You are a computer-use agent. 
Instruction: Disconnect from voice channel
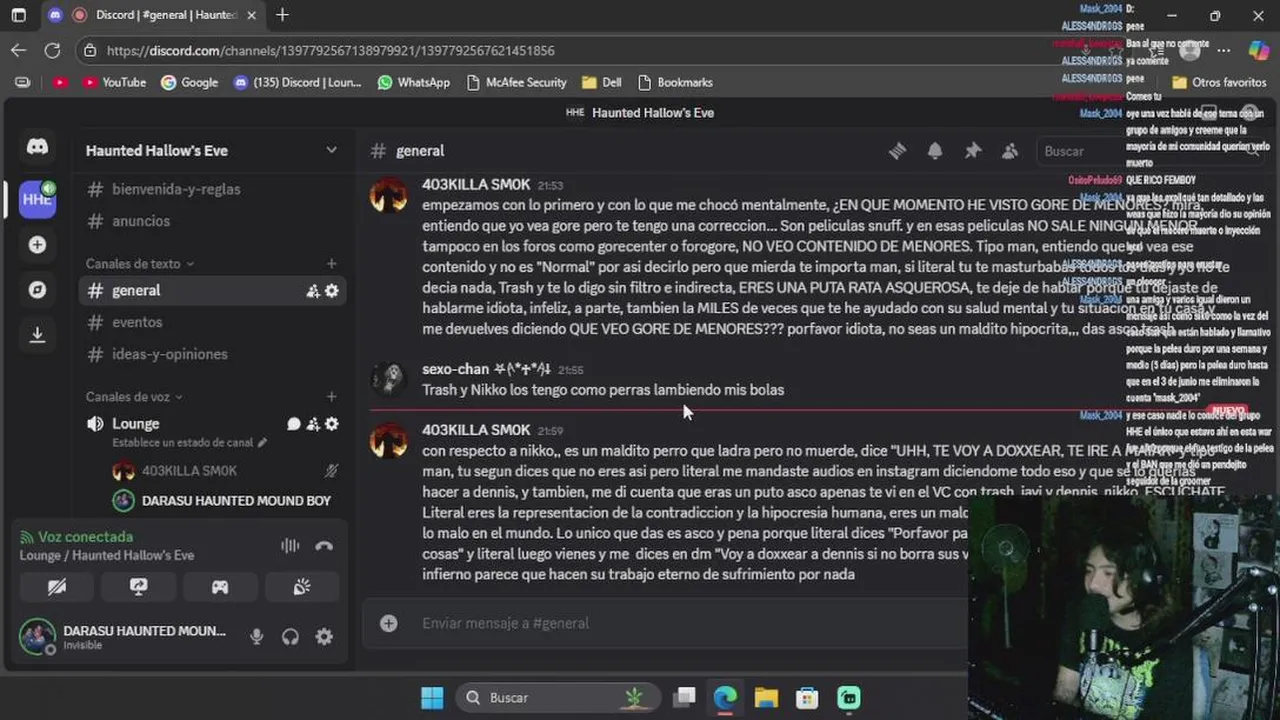point(324,546)
